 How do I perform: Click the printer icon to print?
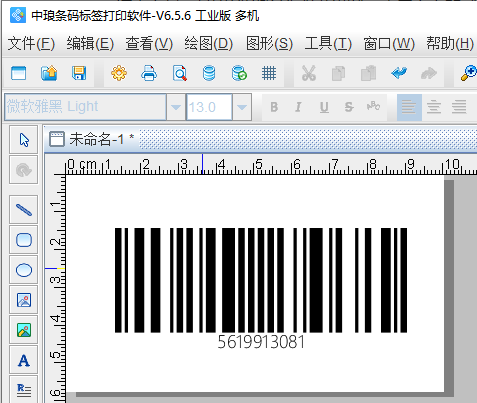149,73
